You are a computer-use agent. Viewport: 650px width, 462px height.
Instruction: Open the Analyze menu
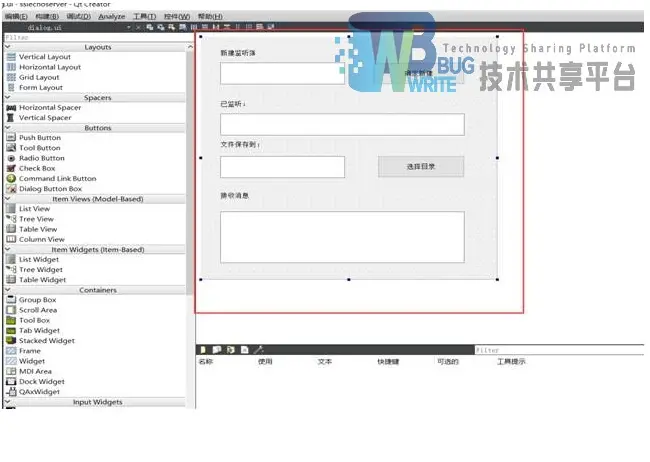(x=112, y=16)
